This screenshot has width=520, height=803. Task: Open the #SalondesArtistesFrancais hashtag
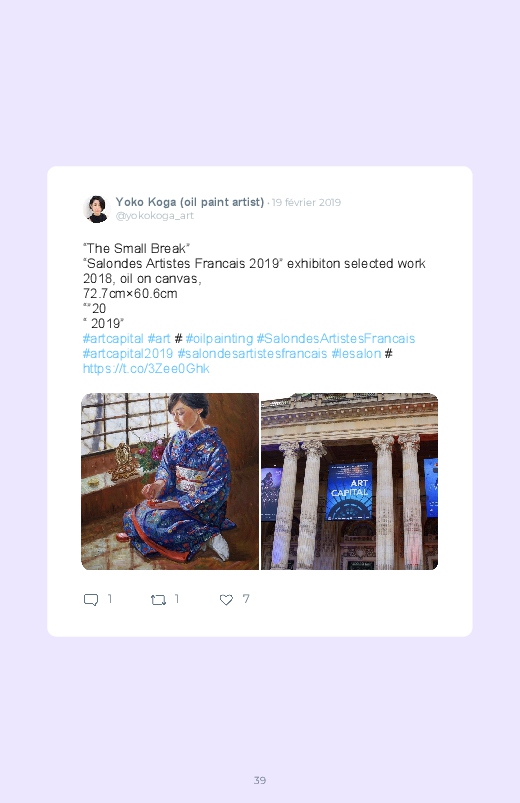[336, 339]
